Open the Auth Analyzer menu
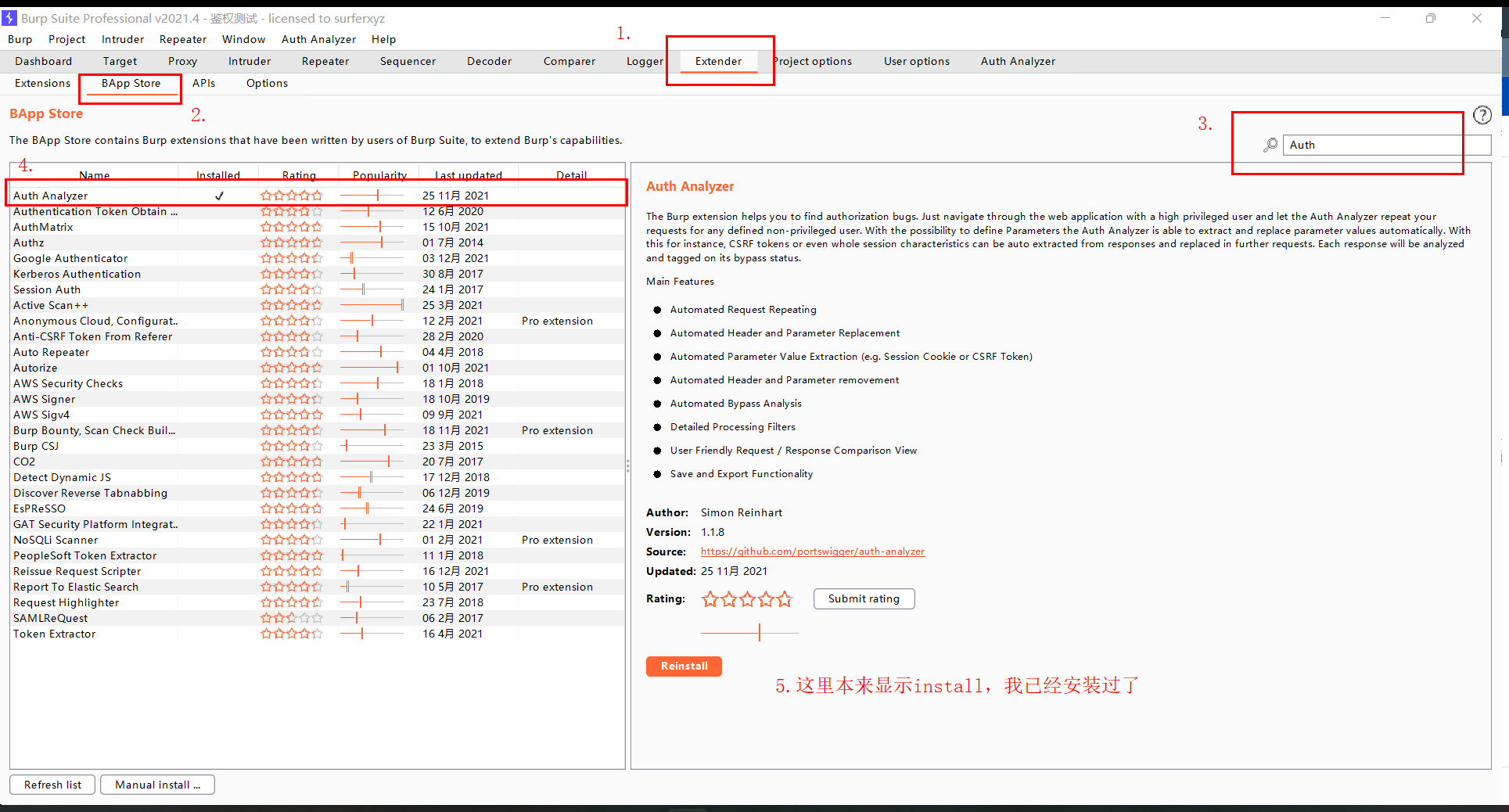1509x812 pixels. [x=318, y=39]
